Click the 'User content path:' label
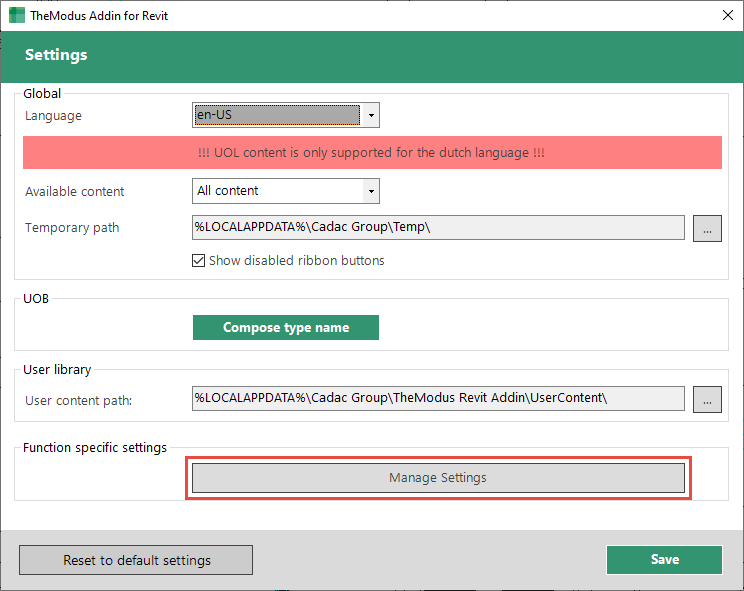 78,401
